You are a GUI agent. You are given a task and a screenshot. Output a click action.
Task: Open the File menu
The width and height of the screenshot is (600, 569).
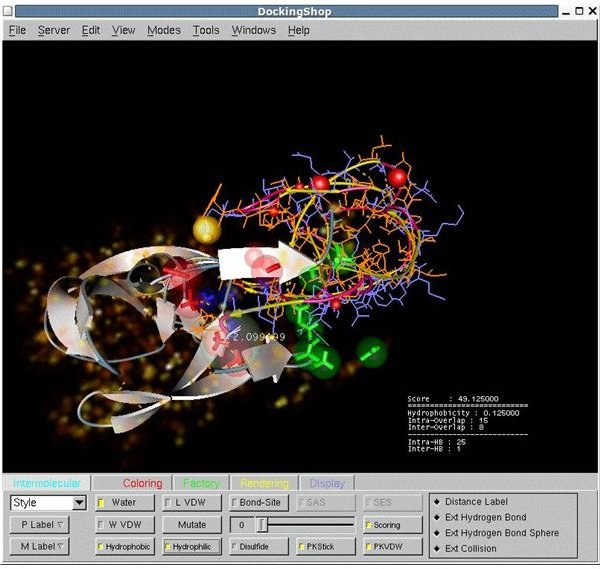[x=17, y=30]
